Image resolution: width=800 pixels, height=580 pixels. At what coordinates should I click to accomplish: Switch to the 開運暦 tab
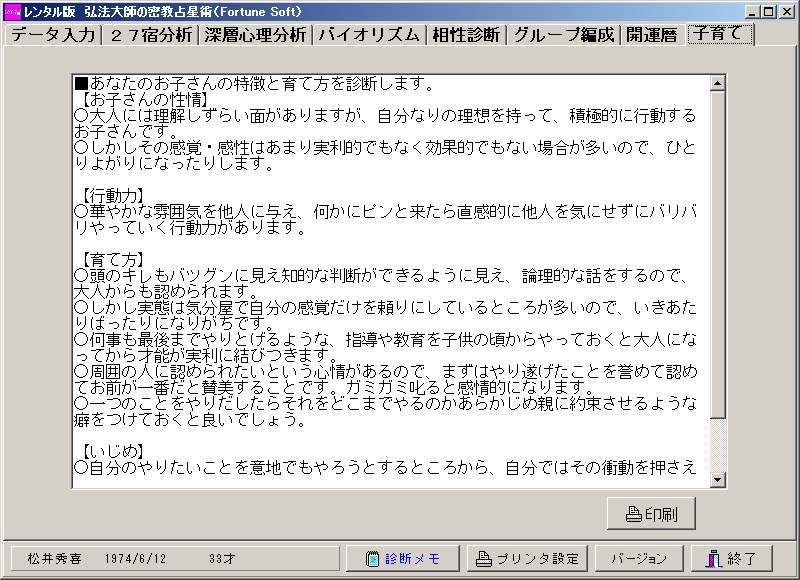click(x=652, y=35)
